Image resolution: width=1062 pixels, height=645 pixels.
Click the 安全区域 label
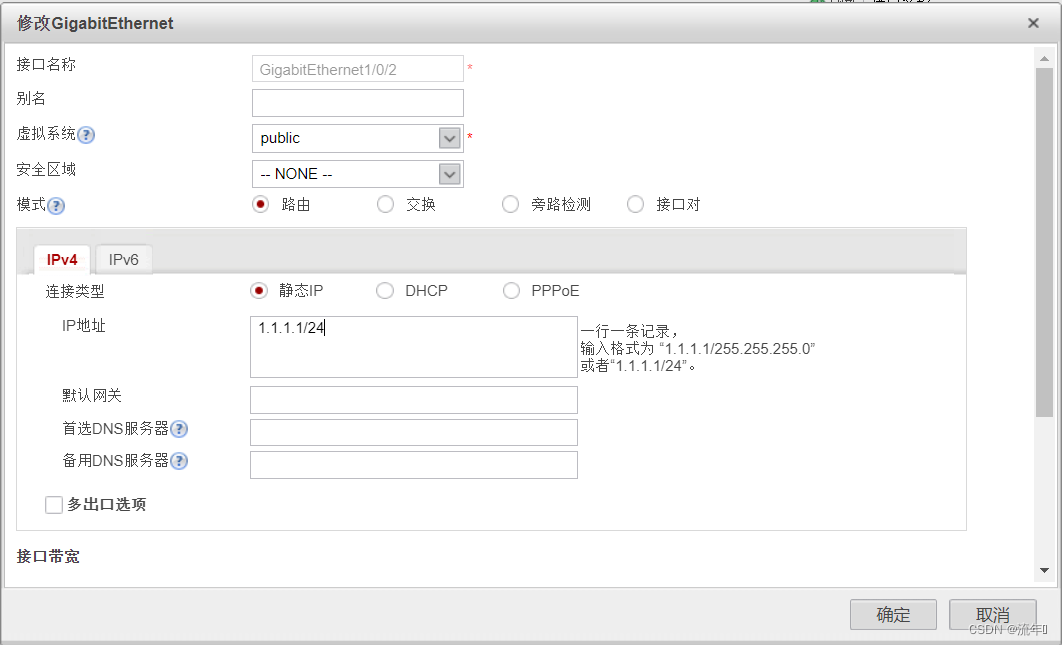pos(46,169)
